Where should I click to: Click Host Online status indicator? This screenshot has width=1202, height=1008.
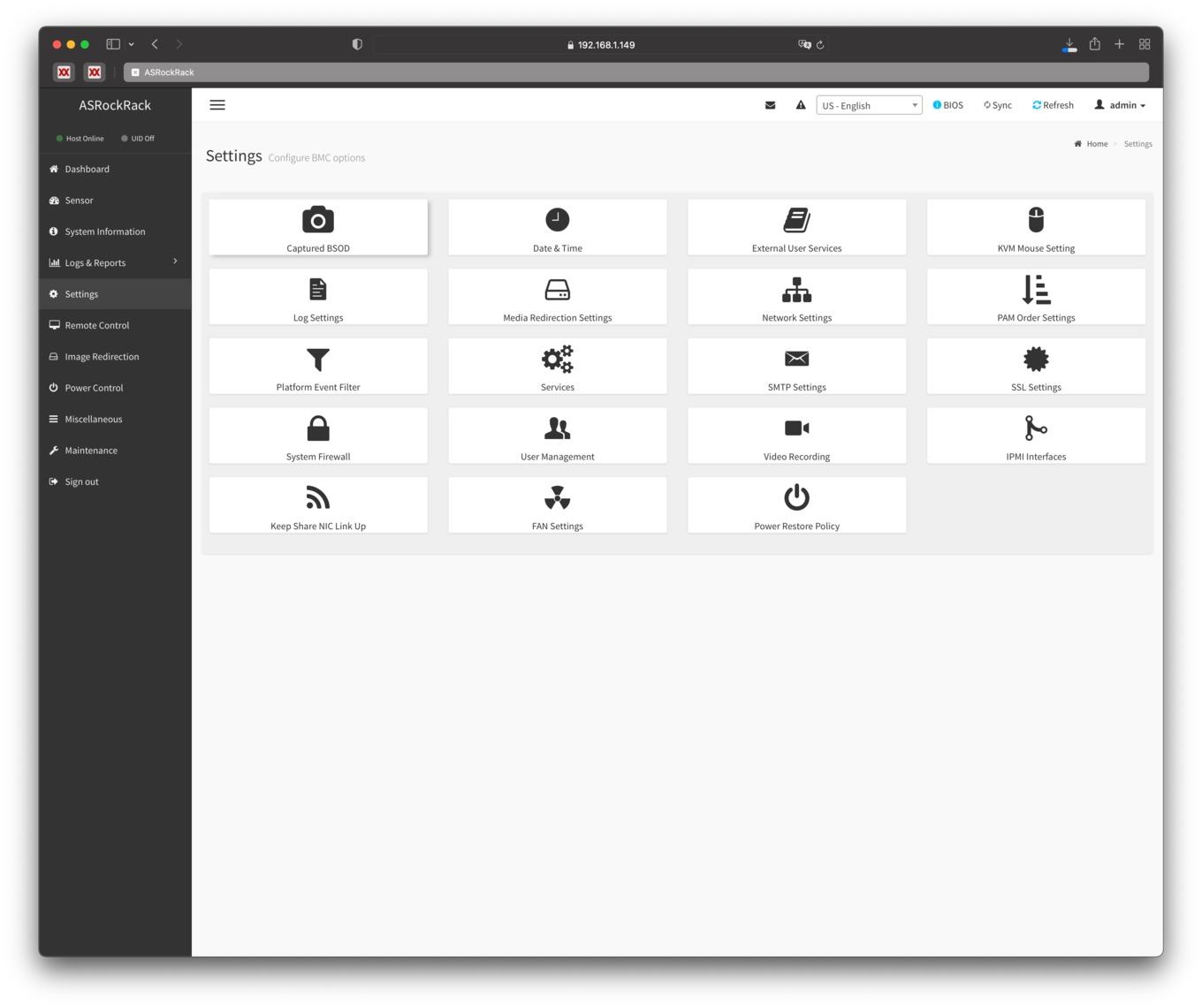80,139
